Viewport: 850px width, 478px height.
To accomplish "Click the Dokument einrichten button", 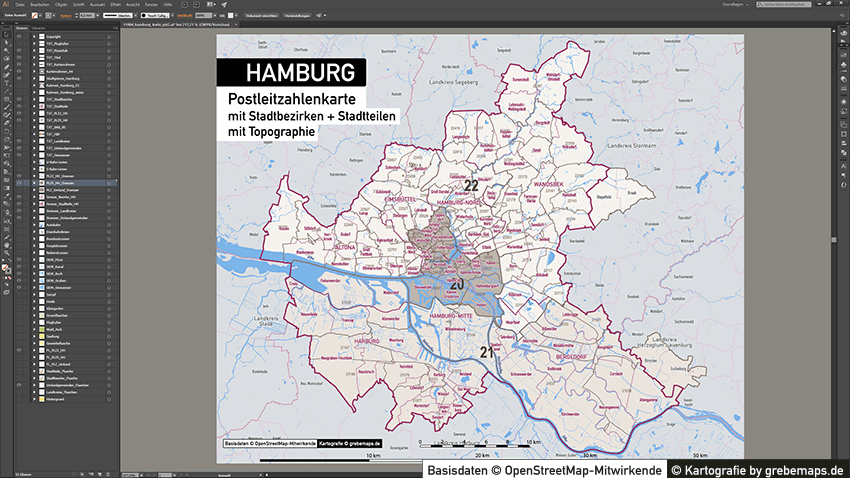I will click(x=261, y=16).
